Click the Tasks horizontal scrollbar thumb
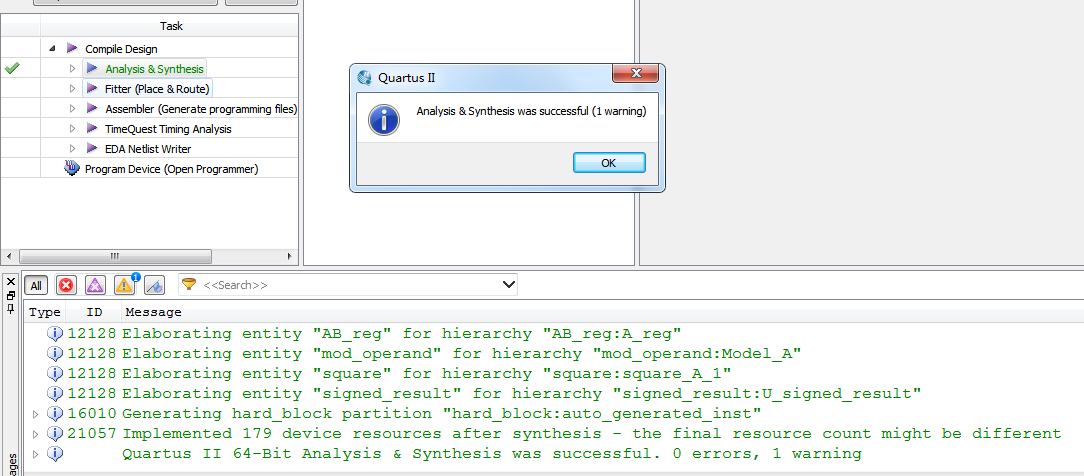The image size is (1084, 476). pyautogui.click(x=115, y=256)
